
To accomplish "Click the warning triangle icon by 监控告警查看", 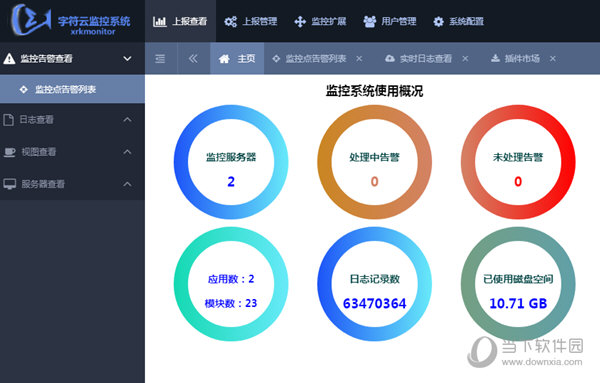I will click(x=9, y=59).
